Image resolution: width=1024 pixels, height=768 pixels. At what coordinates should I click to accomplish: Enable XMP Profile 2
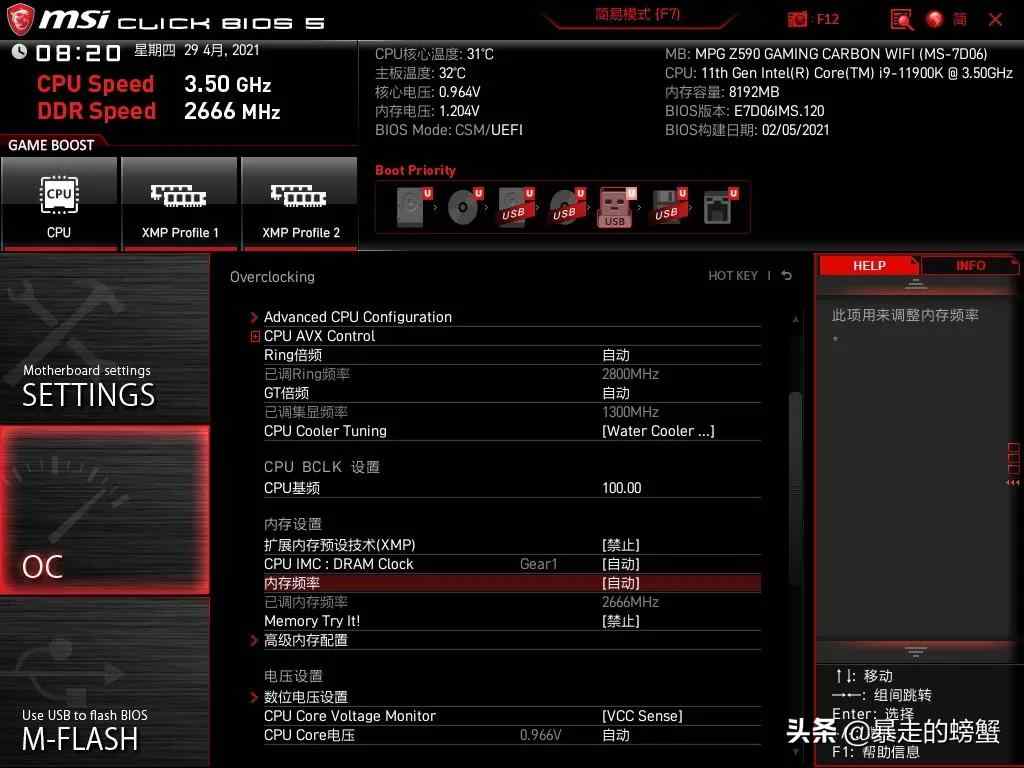[x=300, y=203]
